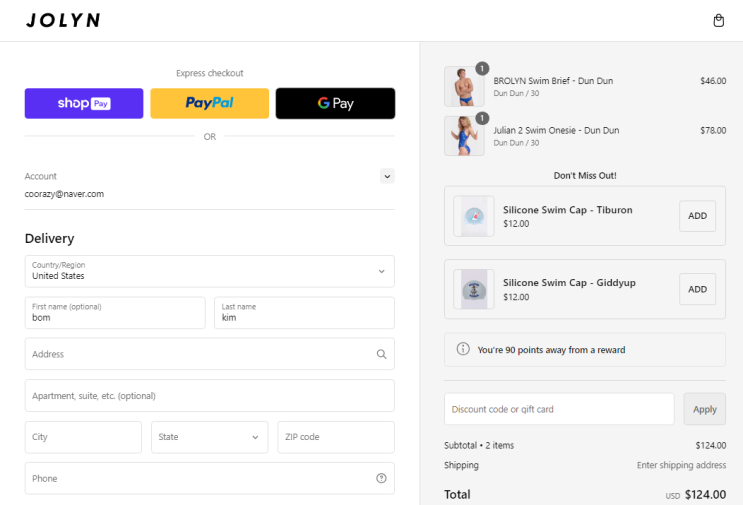Click the JOLYN logo
The width and height of the screenshot is (743, 505).
[63, 20]
